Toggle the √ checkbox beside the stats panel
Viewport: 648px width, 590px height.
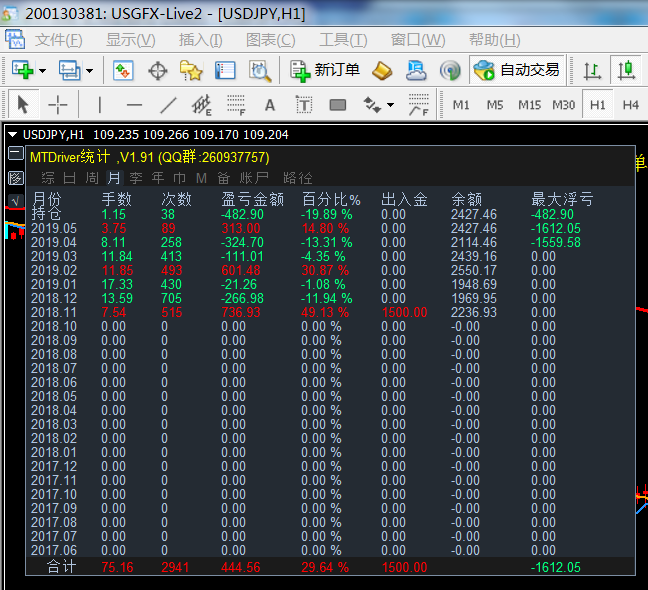pyautogui.click(x=16, y=201)
